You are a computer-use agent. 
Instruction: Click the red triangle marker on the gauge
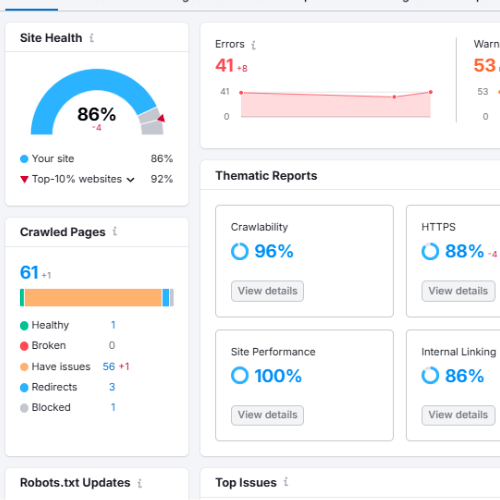[162, 118]
